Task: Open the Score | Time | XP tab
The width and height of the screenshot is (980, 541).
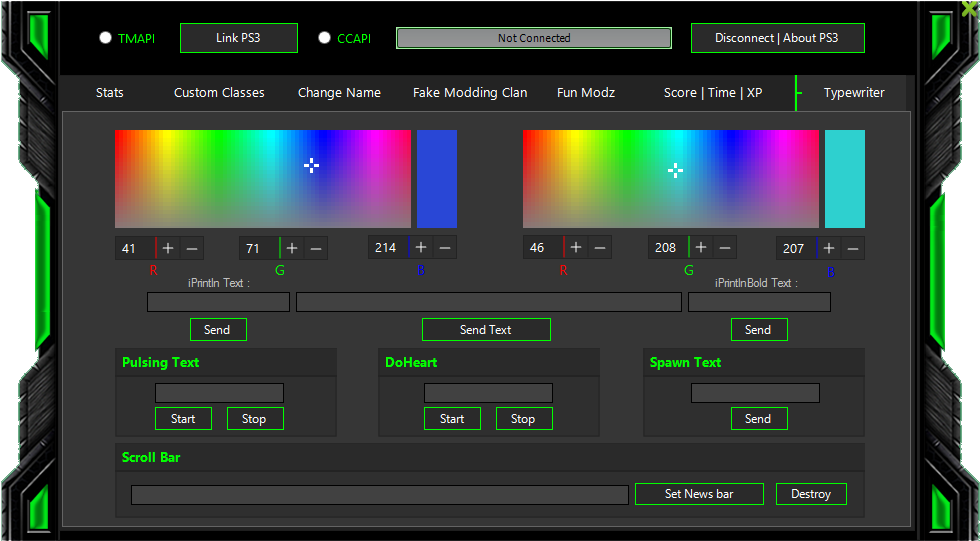Action: point(712,93)
